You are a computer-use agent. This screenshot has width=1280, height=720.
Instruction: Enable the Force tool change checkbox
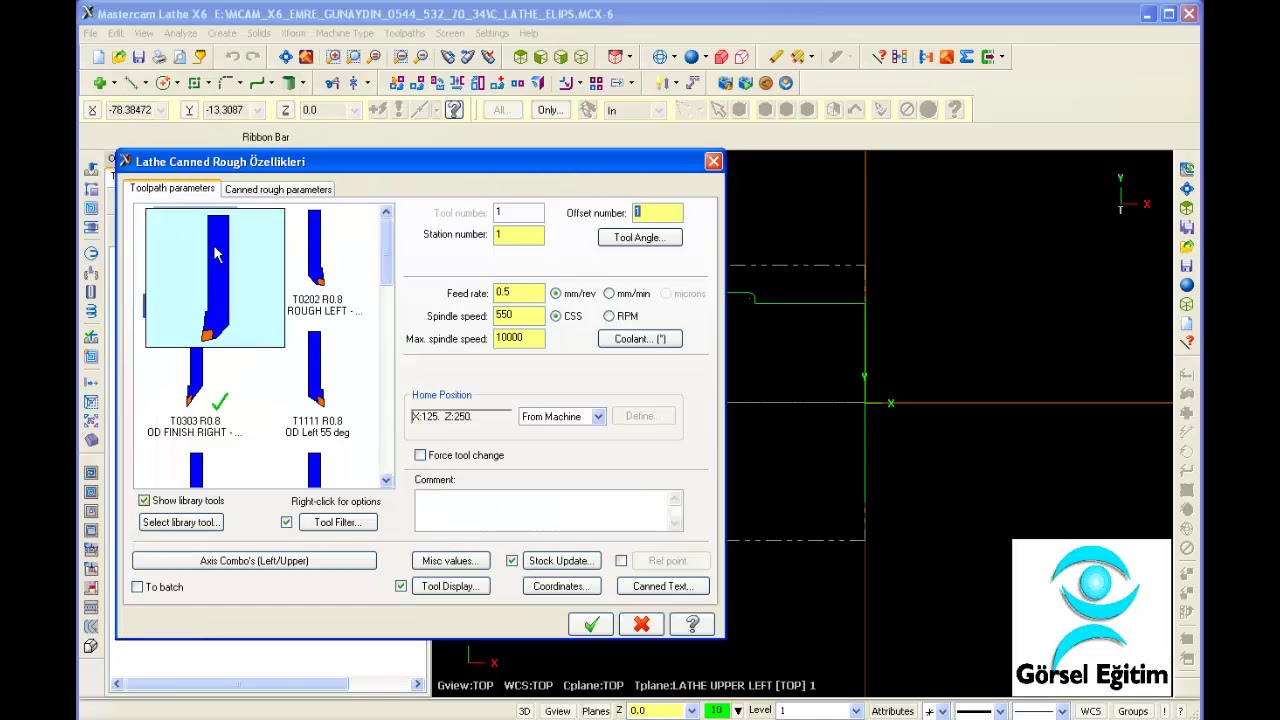[x=421, y=455]
